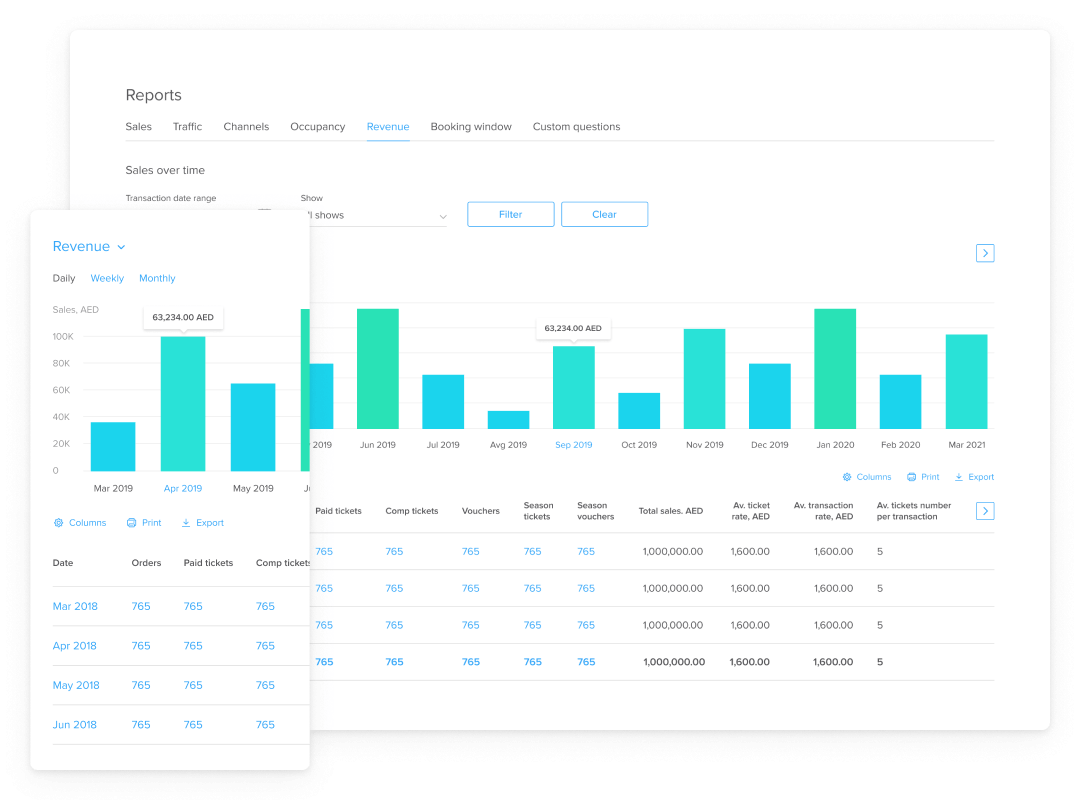Click the Columns gear icon above the main table
Viewport: 1080px width, 800px height.
pos(847,478)
